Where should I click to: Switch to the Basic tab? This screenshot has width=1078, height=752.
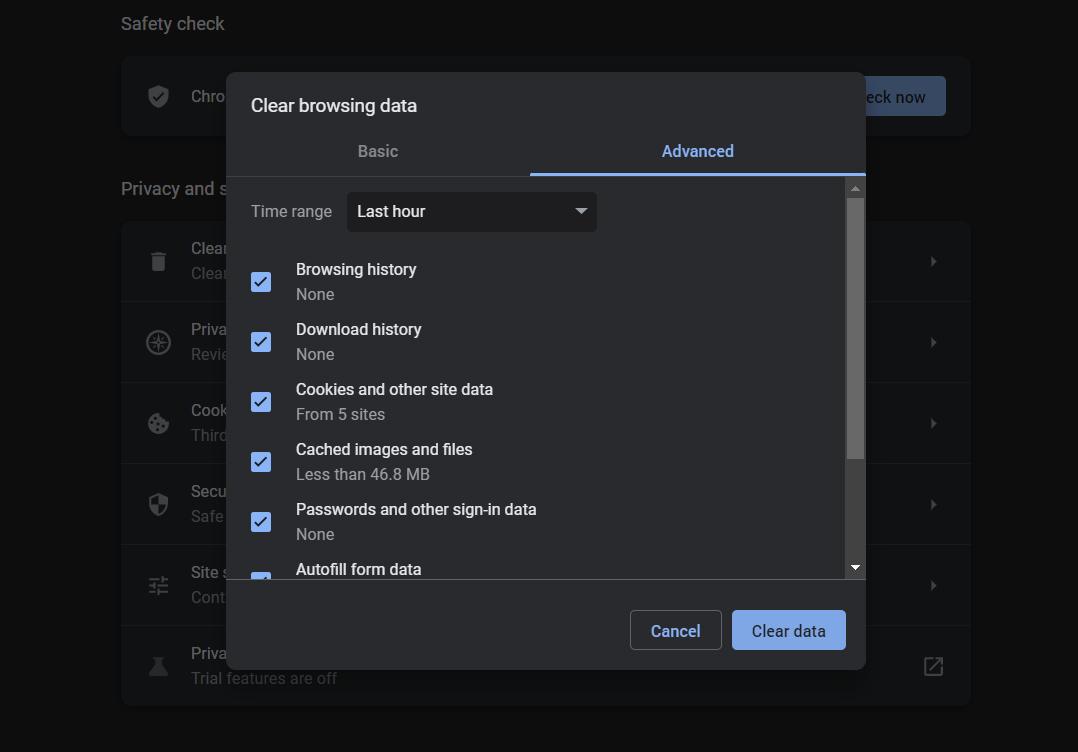pos(378,151)
